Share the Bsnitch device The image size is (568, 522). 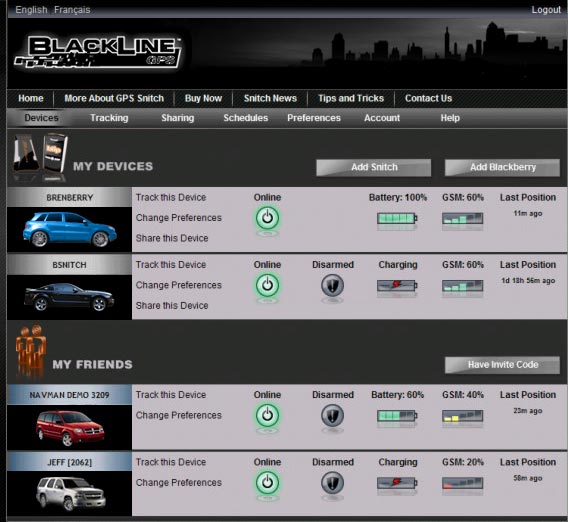point(172,305)
